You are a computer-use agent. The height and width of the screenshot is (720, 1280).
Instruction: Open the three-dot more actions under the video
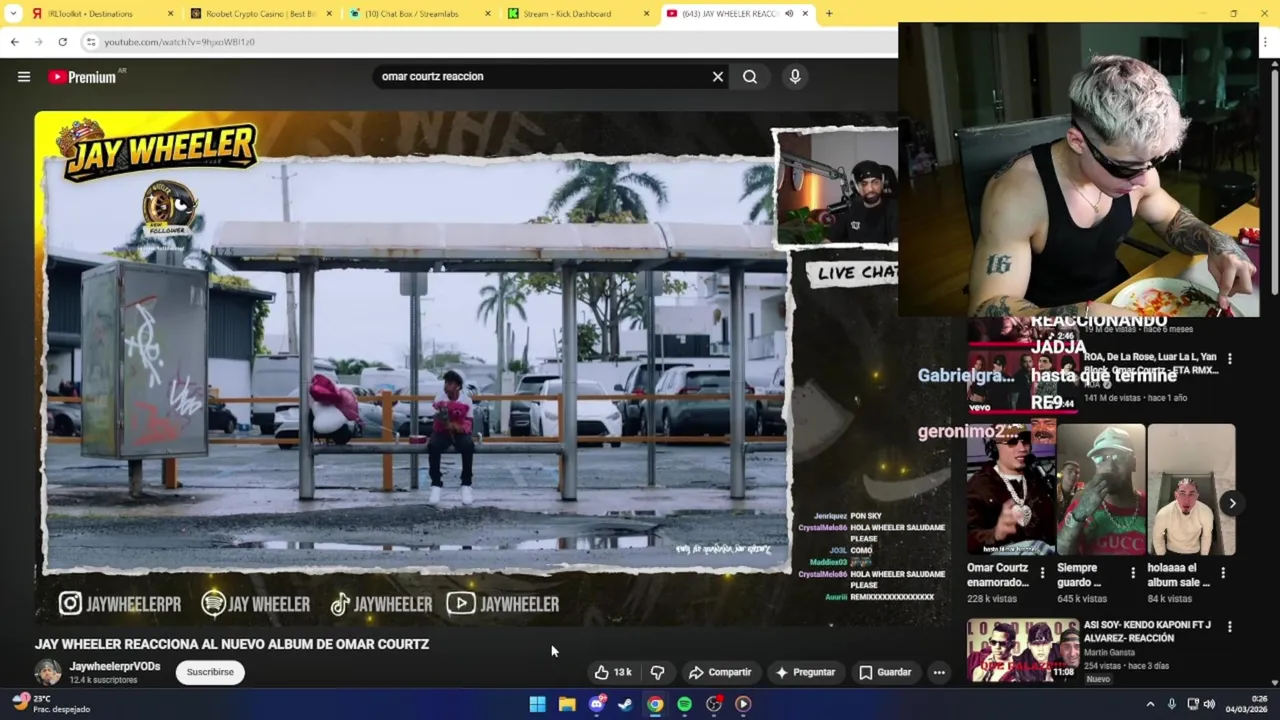(x=939, y=672)
